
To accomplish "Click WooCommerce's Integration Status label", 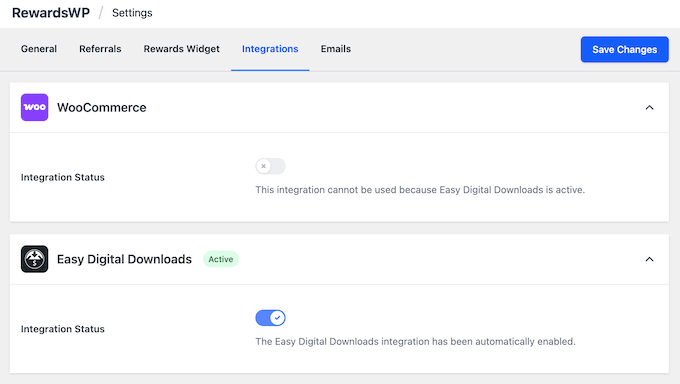I will (63, 177).
